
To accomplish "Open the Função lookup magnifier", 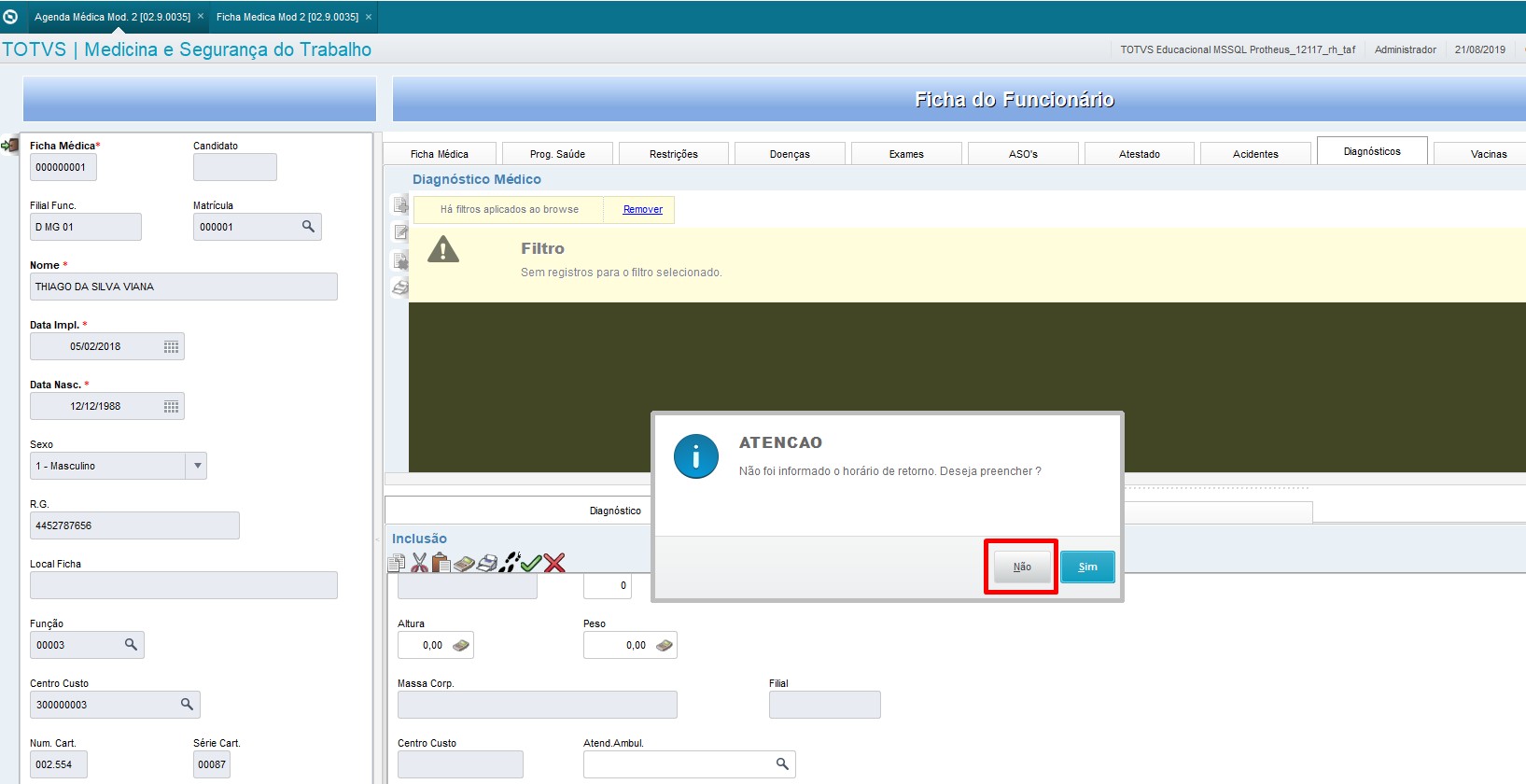I will [x=131, y=645].
